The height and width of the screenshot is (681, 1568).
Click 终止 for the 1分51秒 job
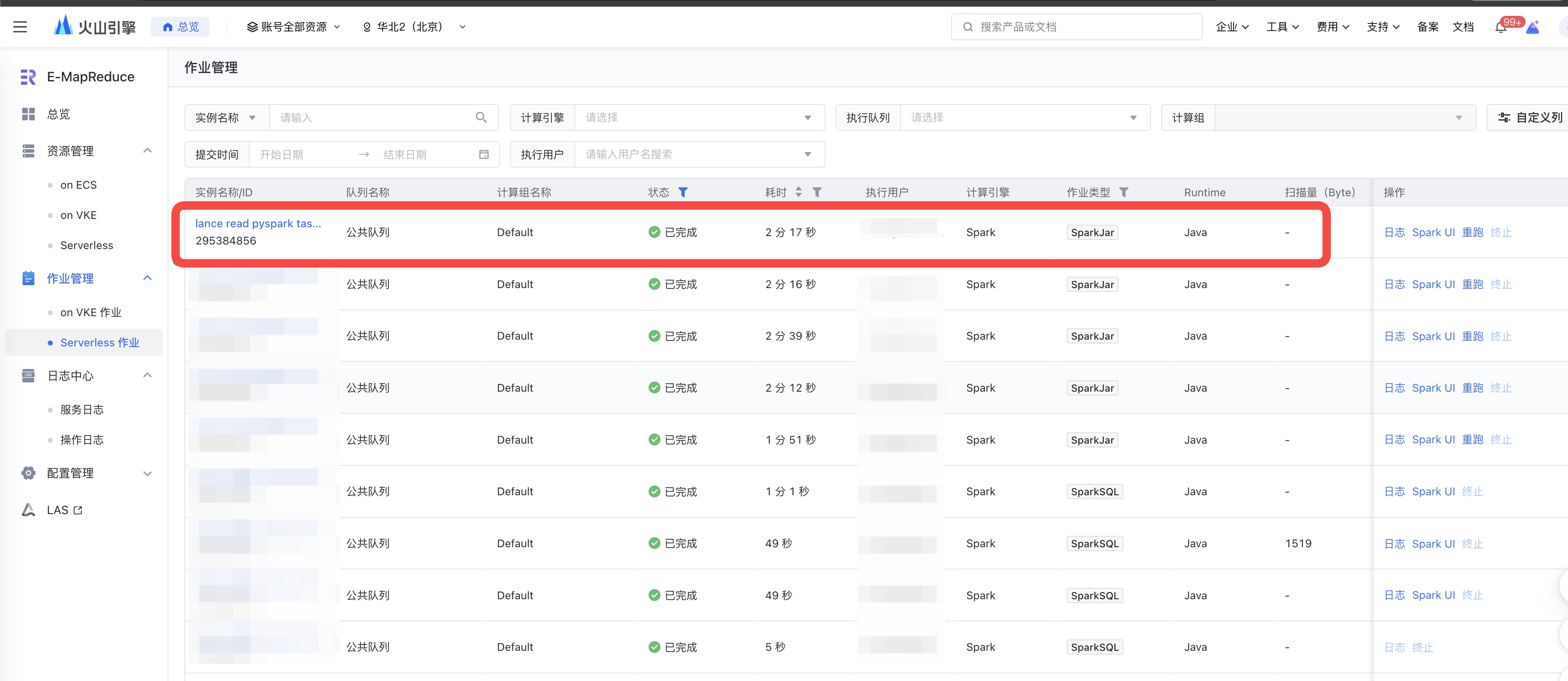pos(1501,440)
